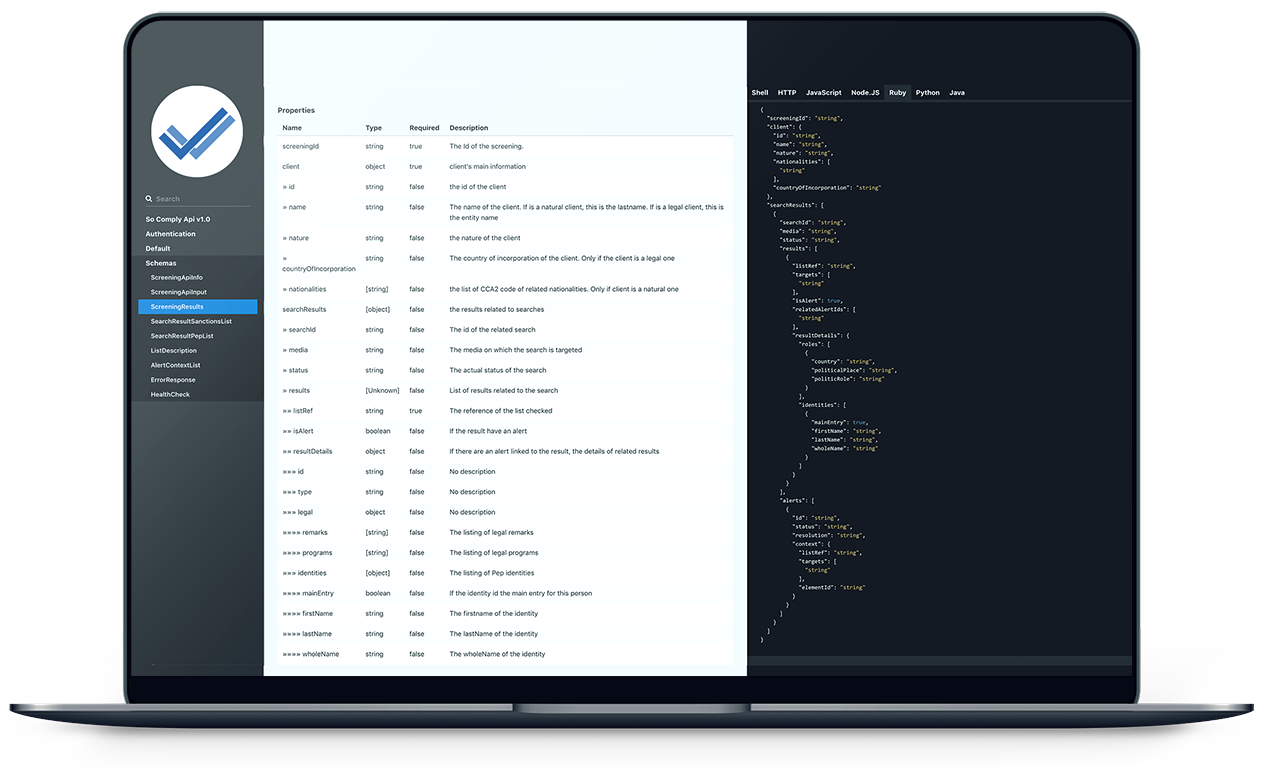Switch code samples to the Node.JS tab

865,92
